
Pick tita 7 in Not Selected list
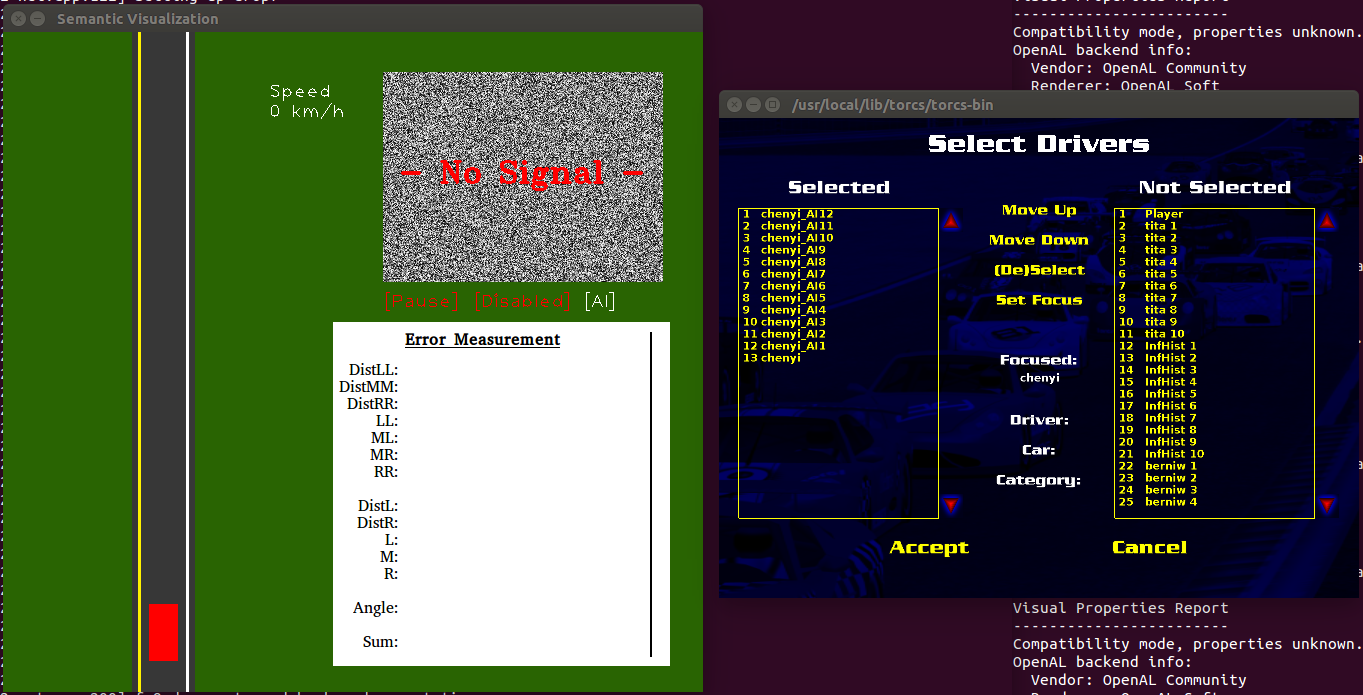pos(1214,298)
